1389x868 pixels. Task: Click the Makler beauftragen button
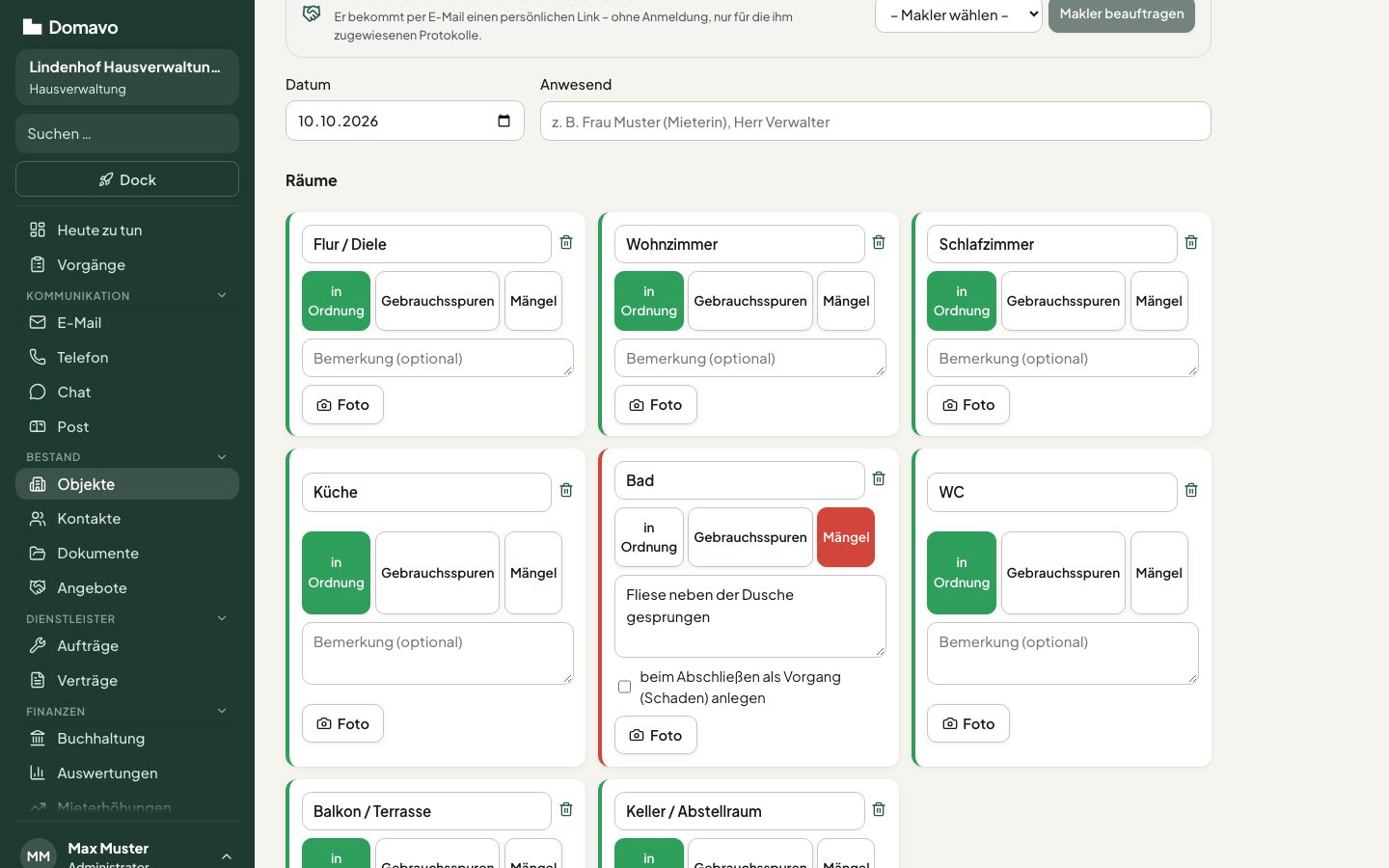1122,14
